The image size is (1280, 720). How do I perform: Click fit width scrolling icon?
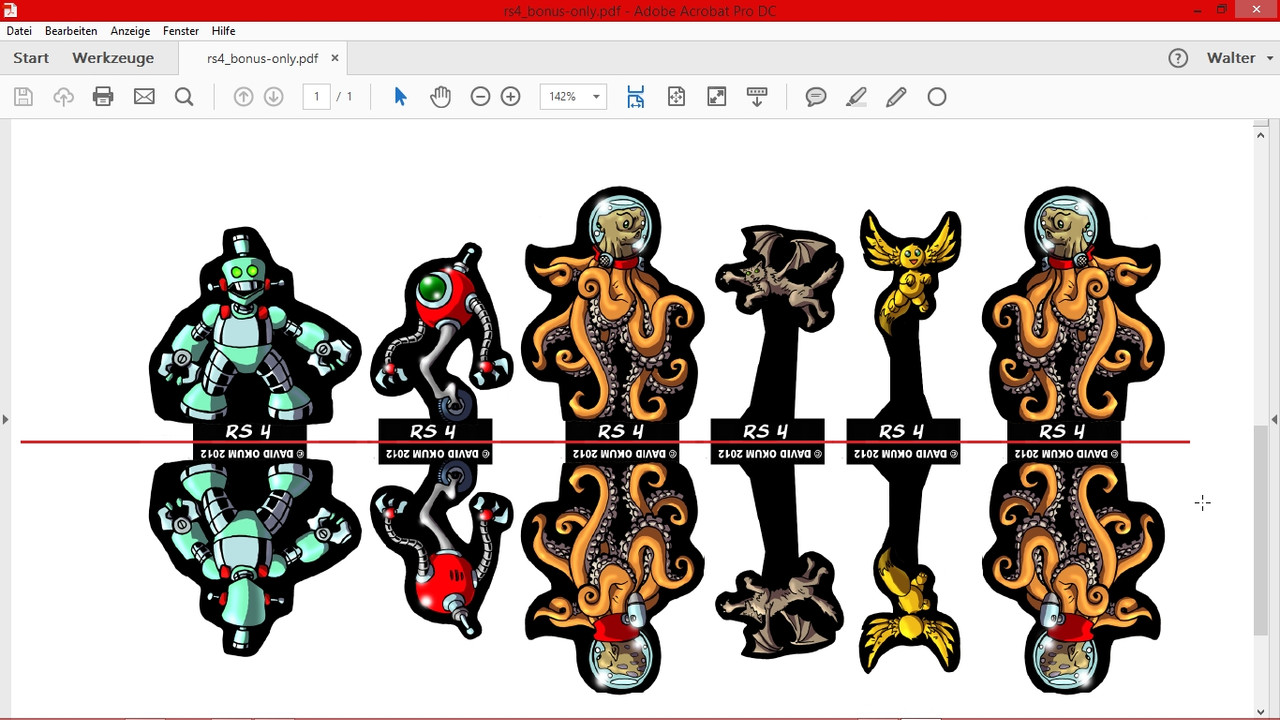point(635,97)
